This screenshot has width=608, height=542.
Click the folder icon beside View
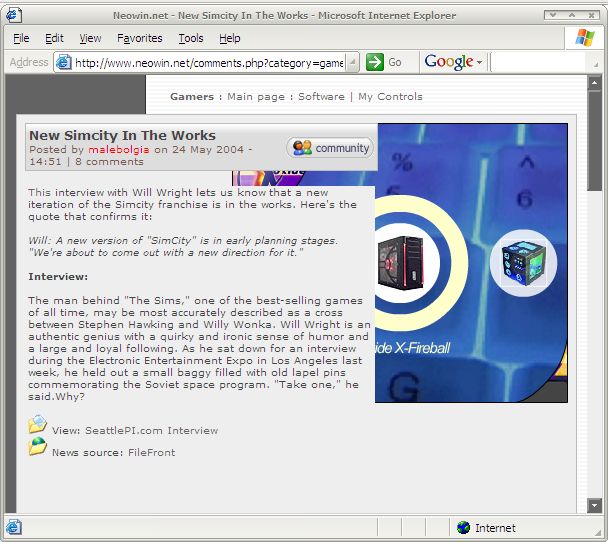pos(38,424)
